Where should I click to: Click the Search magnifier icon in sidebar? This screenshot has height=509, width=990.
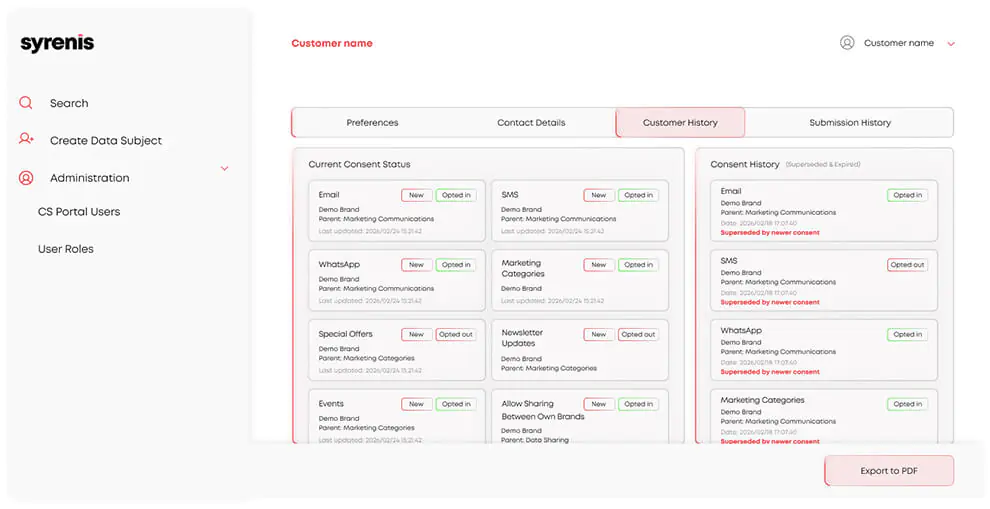click(25, 103)
